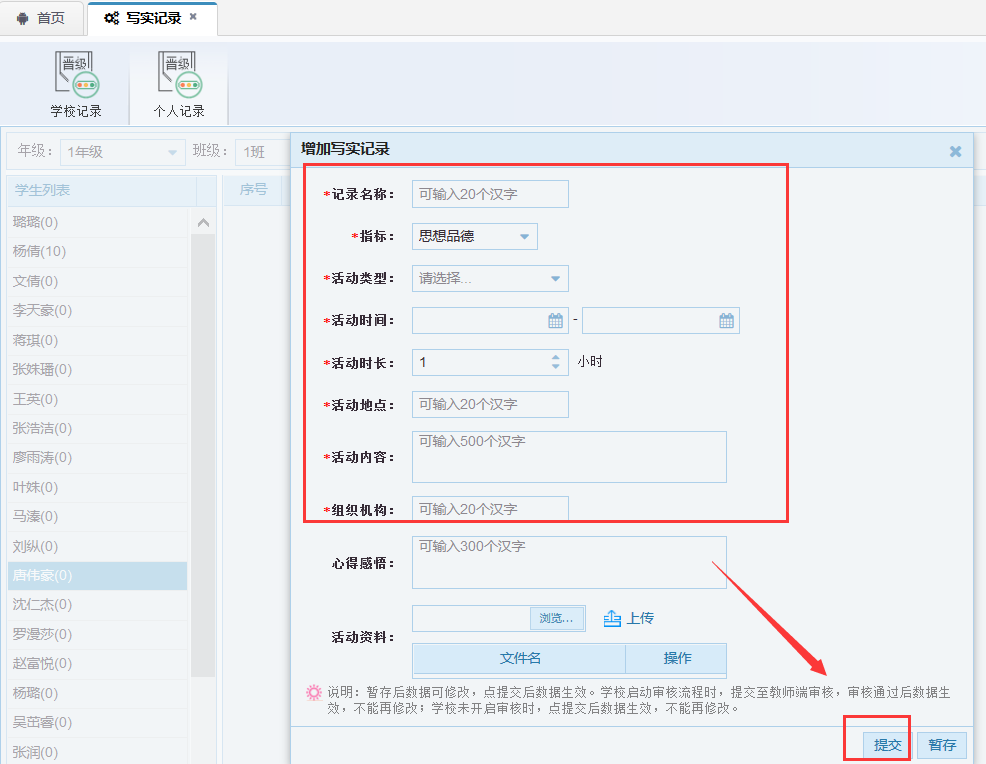The height and width of the screenshot is (764, 986).
Task: Click the 上传 upload icon
Action: click(x=613, y=619)
